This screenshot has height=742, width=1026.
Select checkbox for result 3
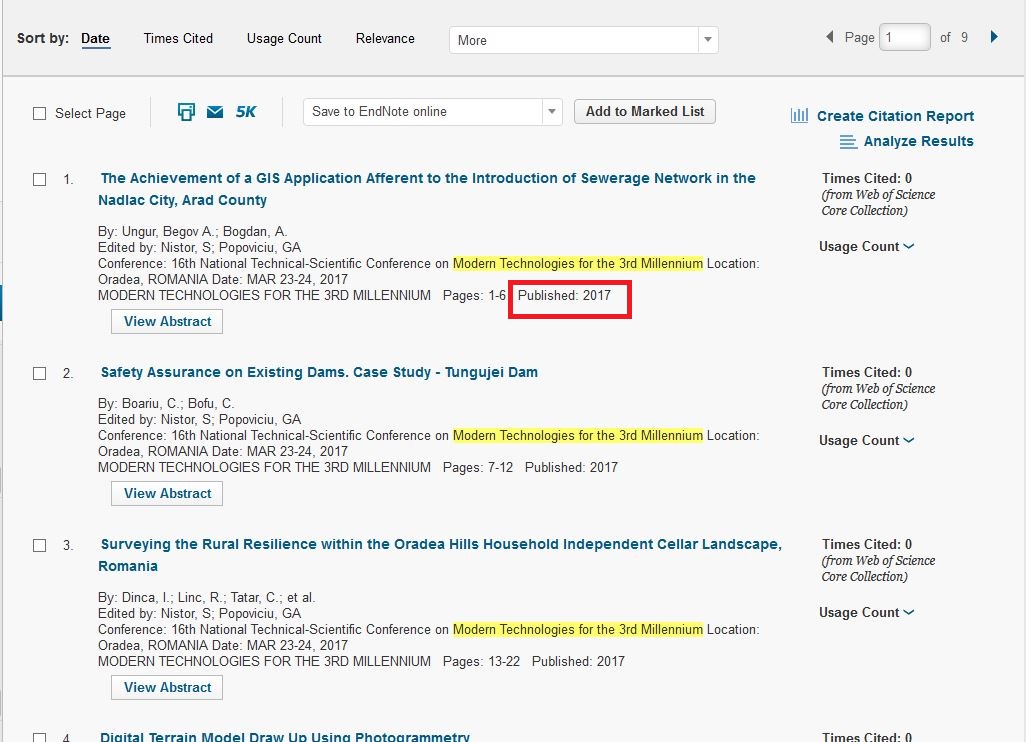click(40, 546)
